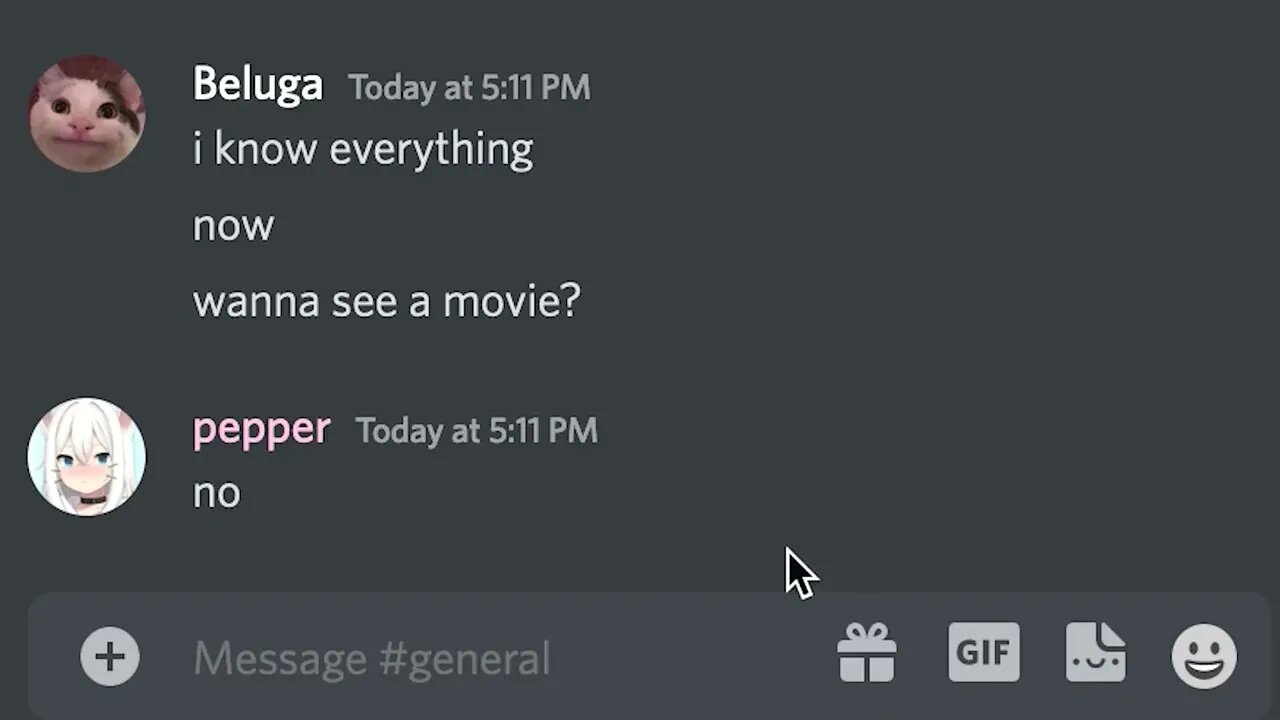
Task: Open pepper's pink username link
Action: click(x=261, y=429)
